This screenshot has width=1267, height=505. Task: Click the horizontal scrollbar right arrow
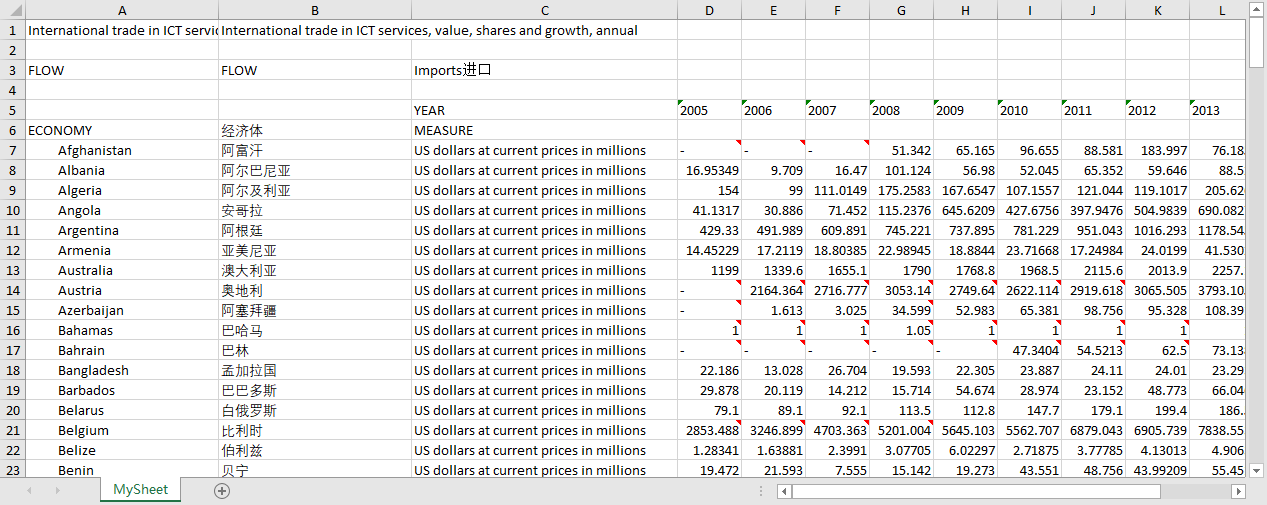point(1238,491)
